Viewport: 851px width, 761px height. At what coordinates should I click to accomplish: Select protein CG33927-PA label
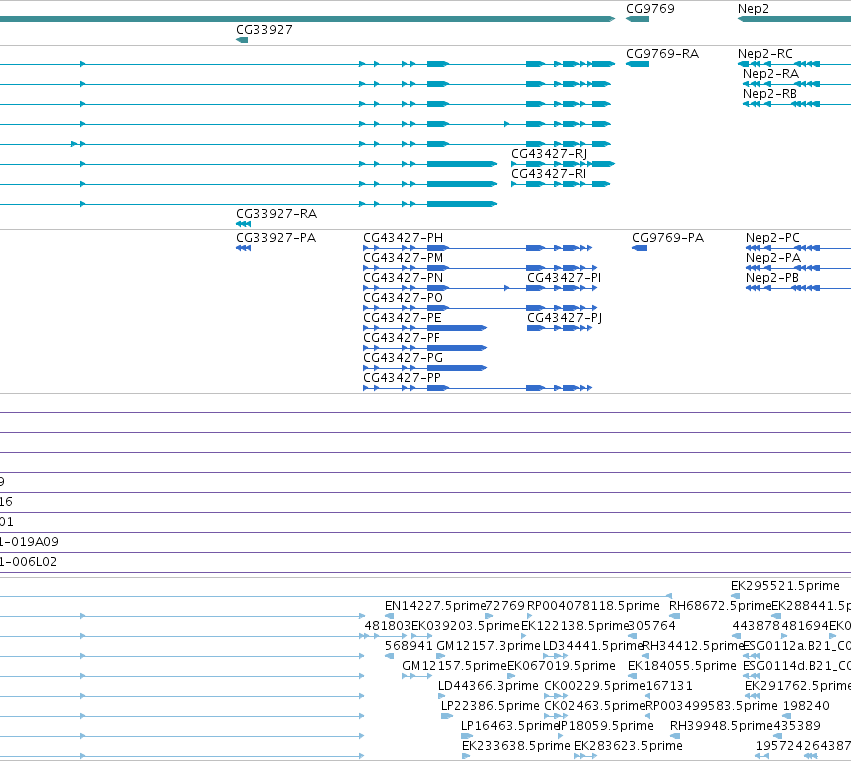pyautogui.click(x=276, y=238)
